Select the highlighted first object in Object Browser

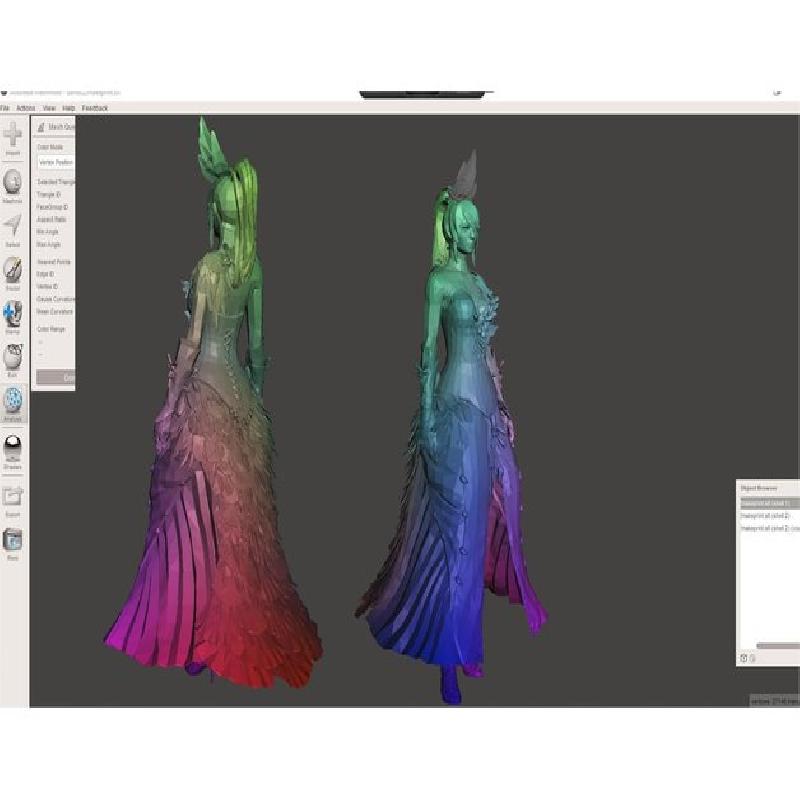770,503
